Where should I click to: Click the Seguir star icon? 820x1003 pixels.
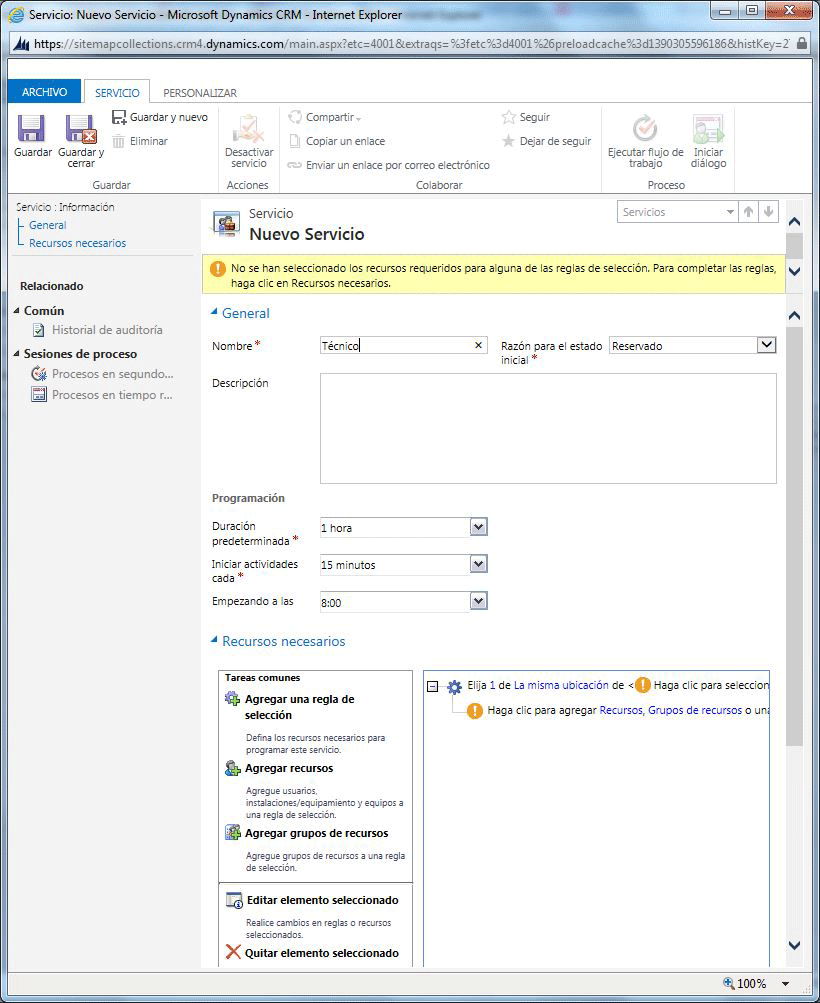(x=509, y=117)
